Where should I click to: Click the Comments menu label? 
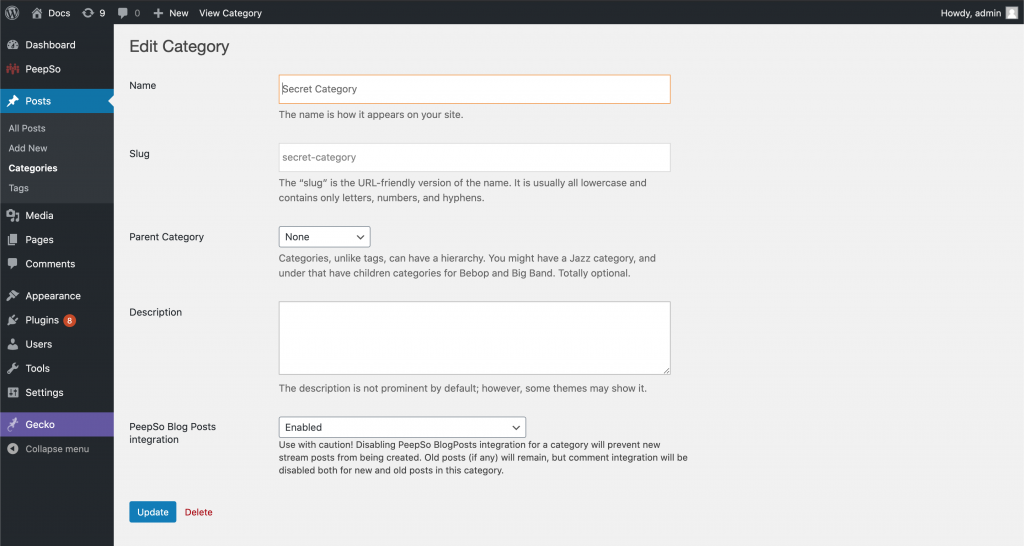[x=50, y=263]
